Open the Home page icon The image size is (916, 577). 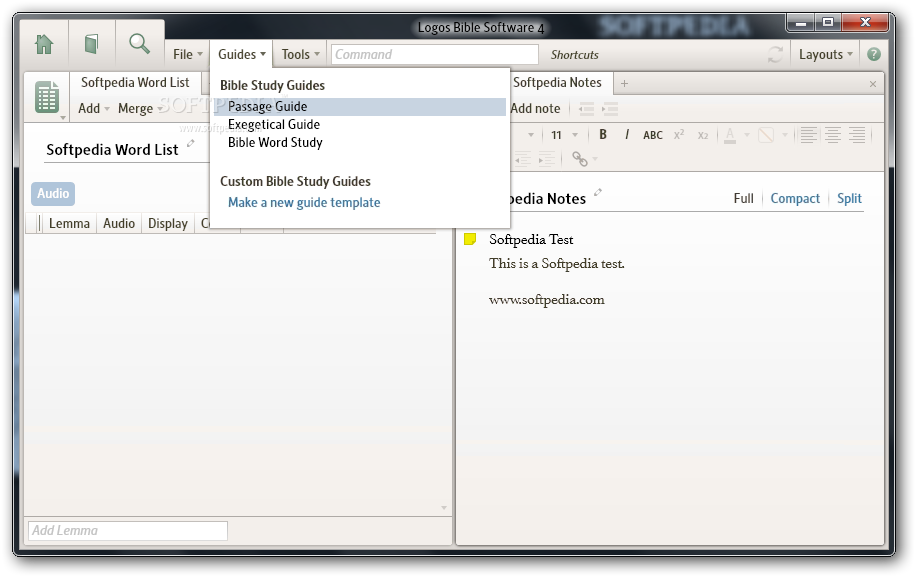click(x=44, y=44)
